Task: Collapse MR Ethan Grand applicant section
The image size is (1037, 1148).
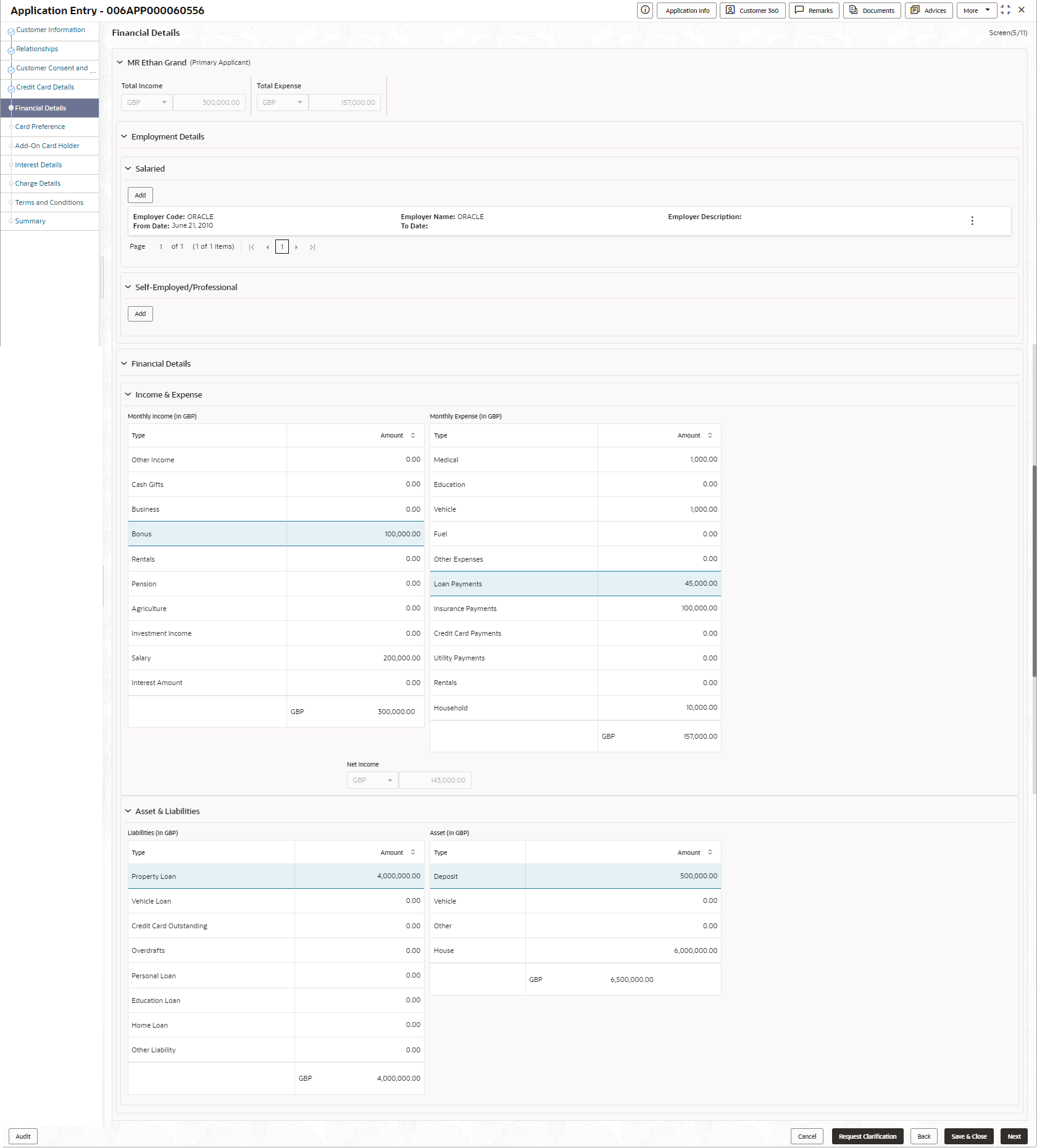Action: (120, 62)
